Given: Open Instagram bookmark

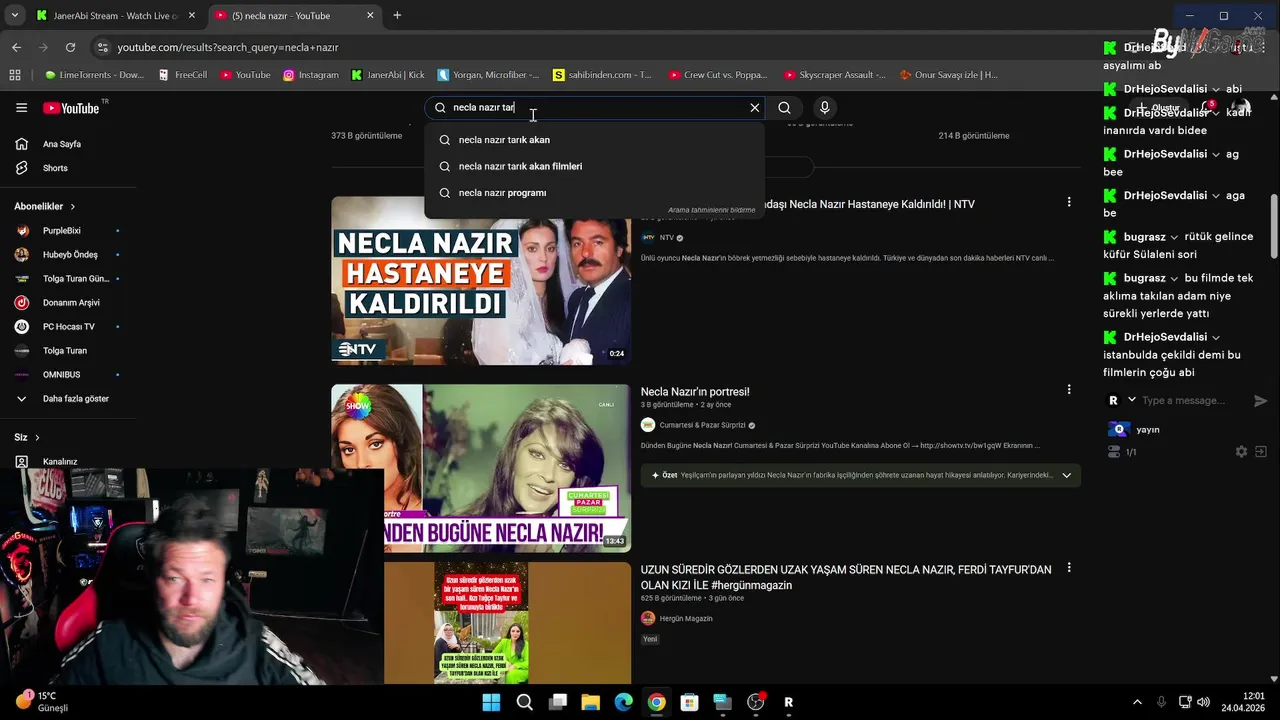Looking at the screenshot, I should (310, 75).
